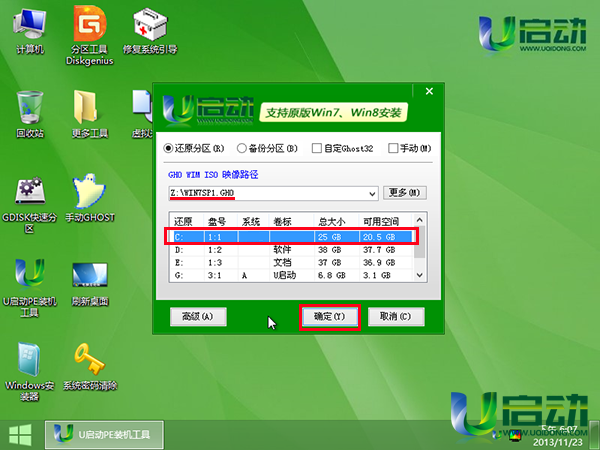Screen dimensions: 600x450
Task: Launch the 手动GHOST ghost icon
Action: 90,192
